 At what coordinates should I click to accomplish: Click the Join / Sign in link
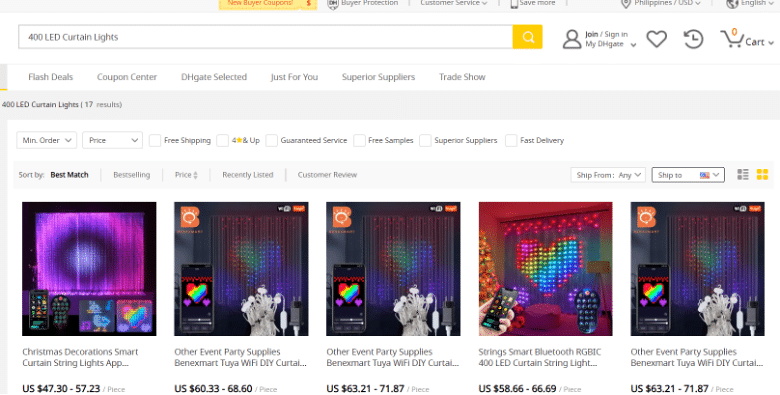[x=606, y=34]
